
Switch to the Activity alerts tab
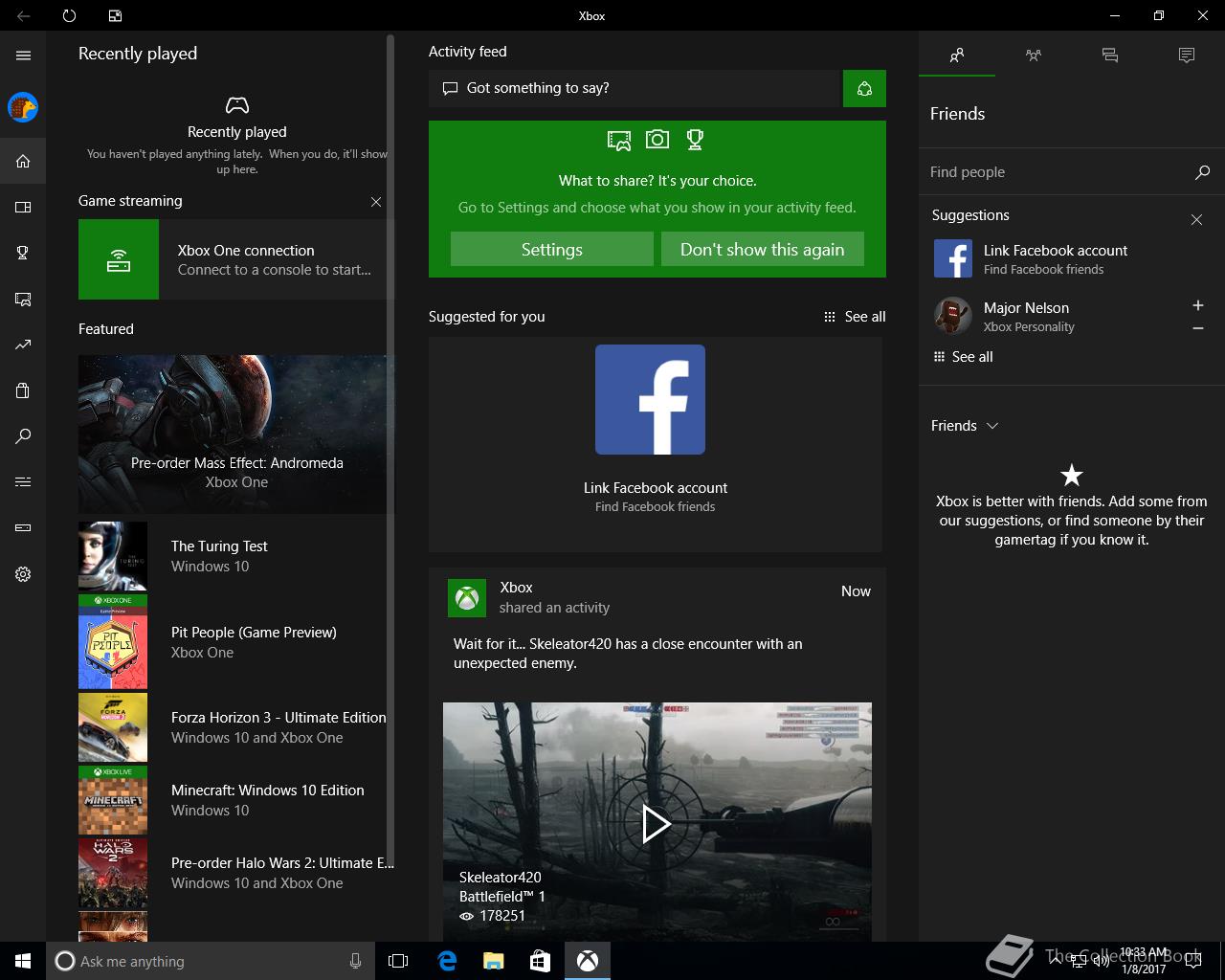tap(1187, 56)
